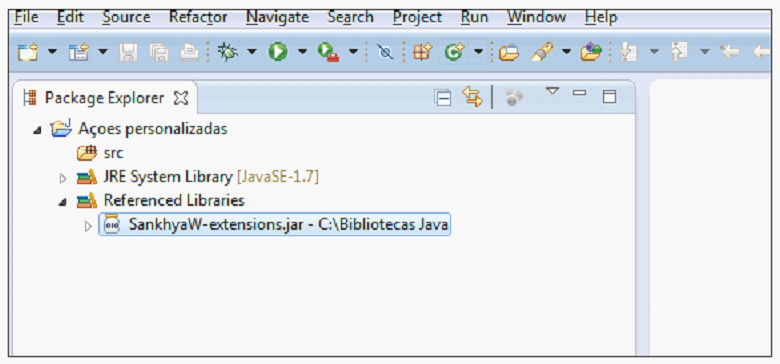Open the Run configurations dropdown arrow
This screenshot has height=364, width=780.
click(x=302, y=51)
